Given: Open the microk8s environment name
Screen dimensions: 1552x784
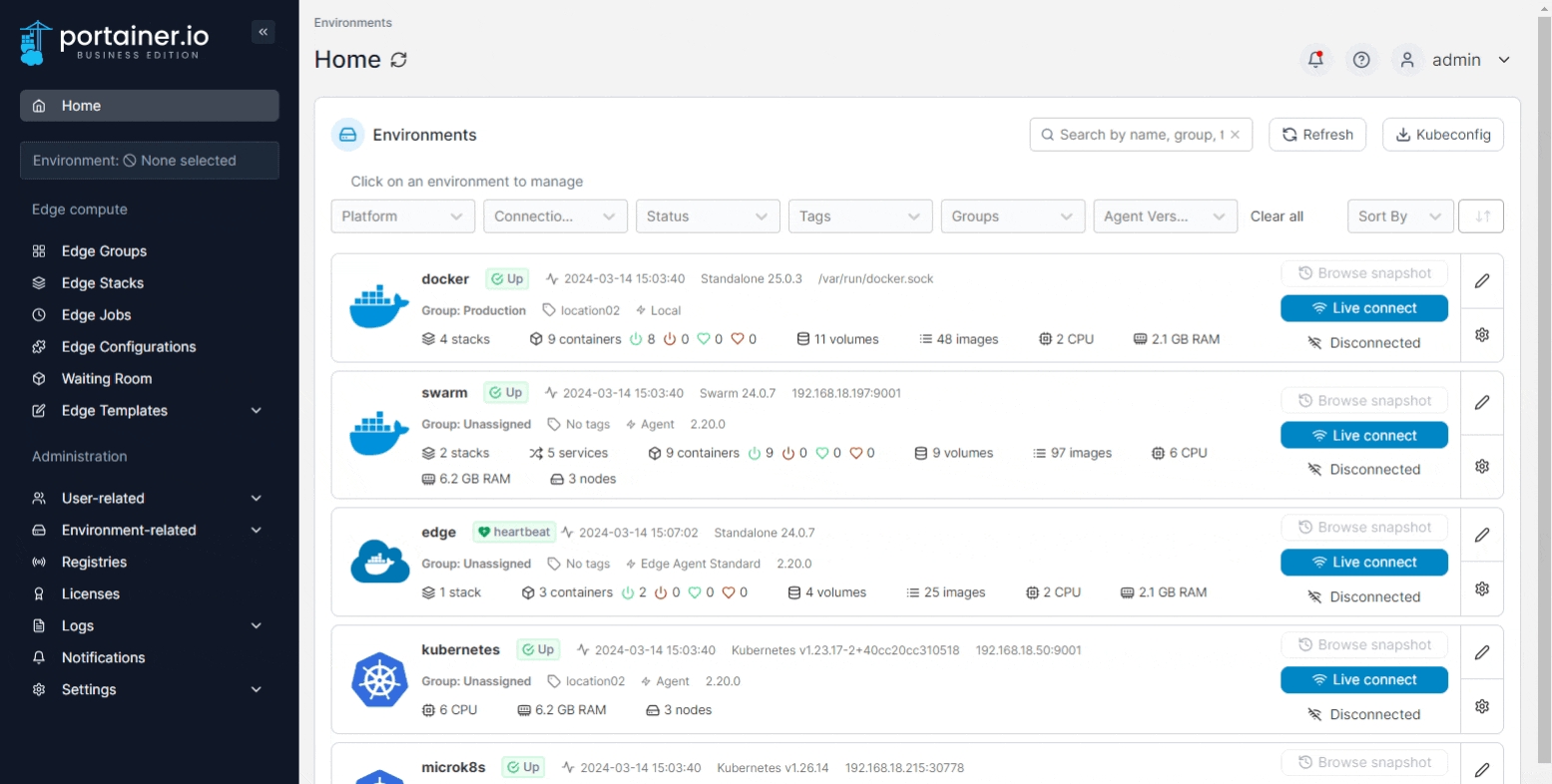Looking at the screenshot, I should [453, 767].
